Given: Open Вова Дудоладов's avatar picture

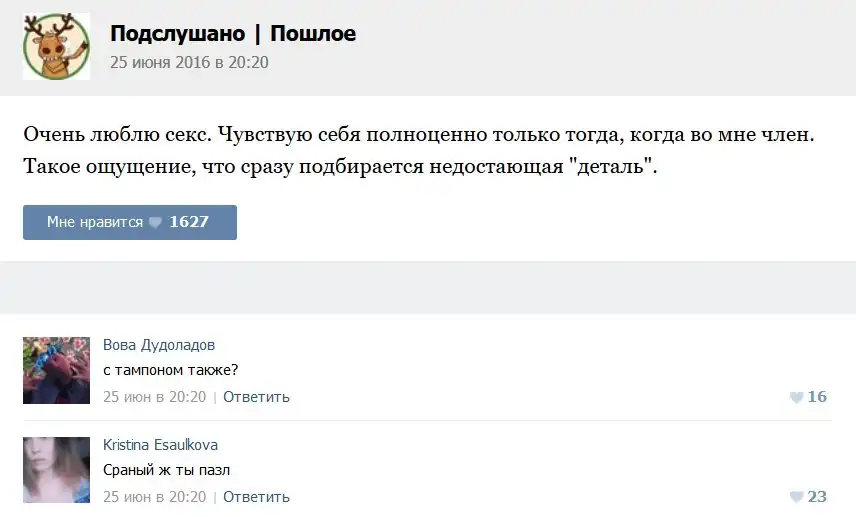Looking at the screenshot, I should tap(56, 370).
